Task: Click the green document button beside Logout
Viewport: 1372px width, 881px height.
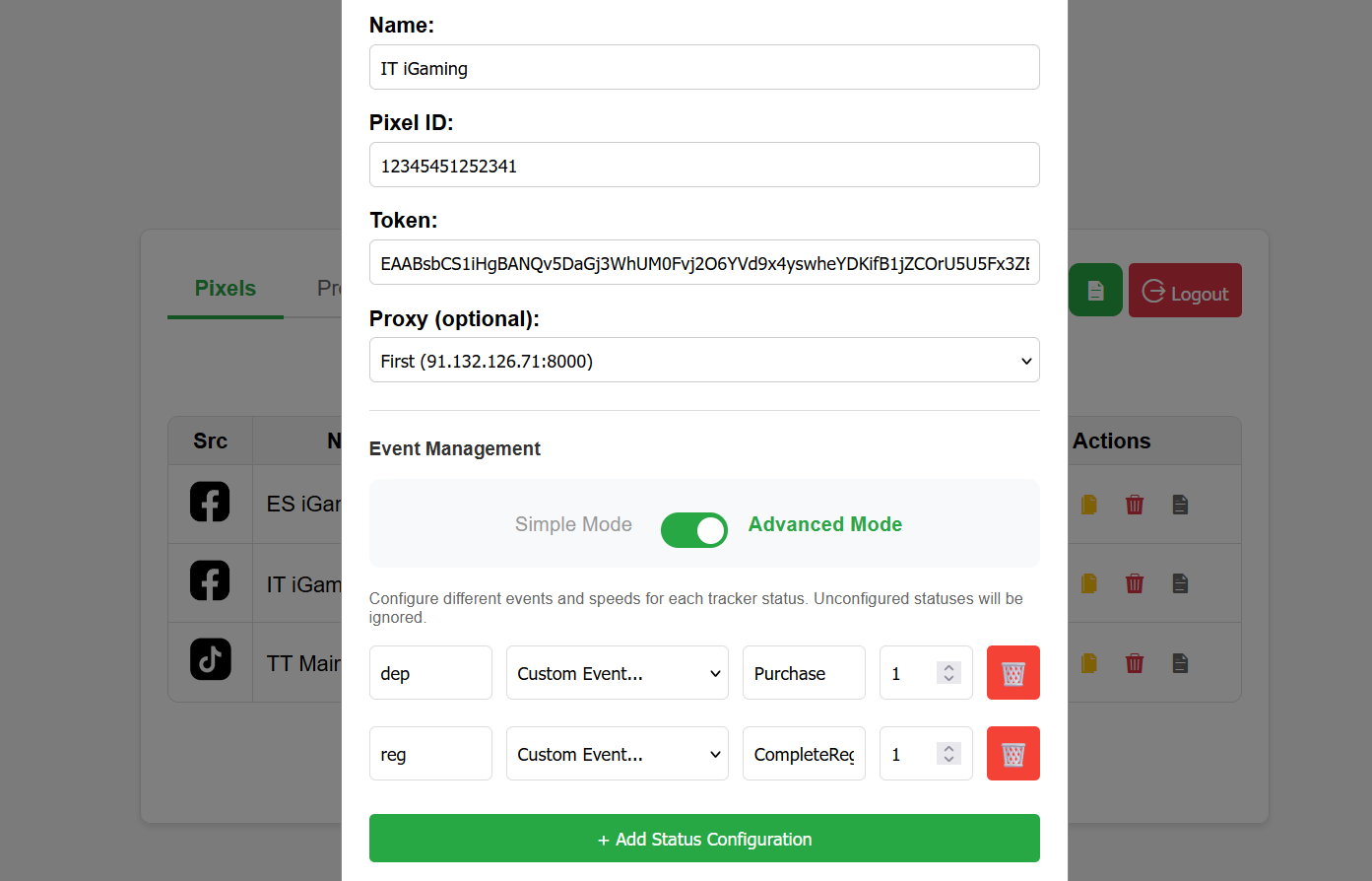Action: (x=1095, y=290)
